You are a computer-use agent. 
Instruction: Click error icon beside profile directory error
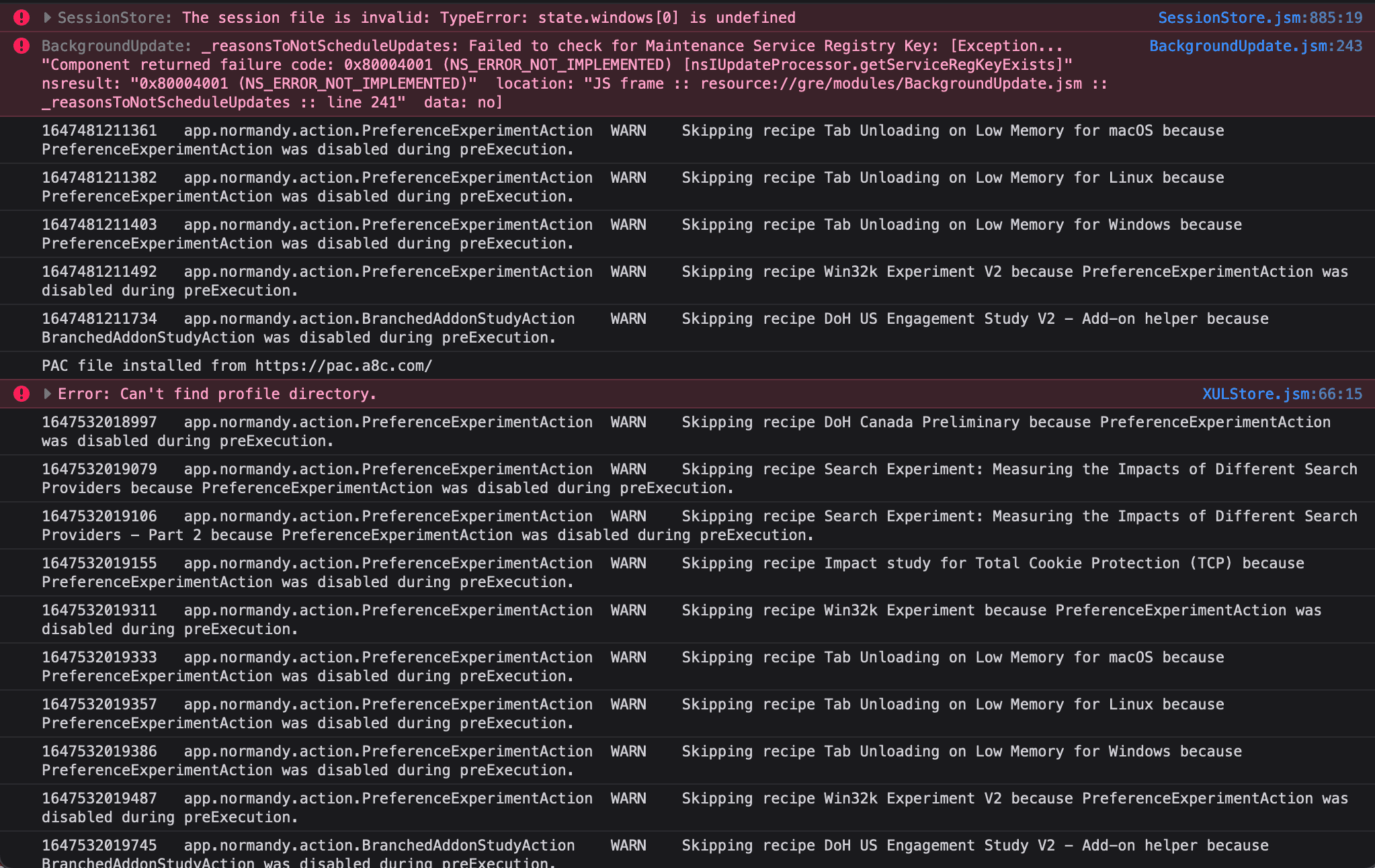point(22,394)
